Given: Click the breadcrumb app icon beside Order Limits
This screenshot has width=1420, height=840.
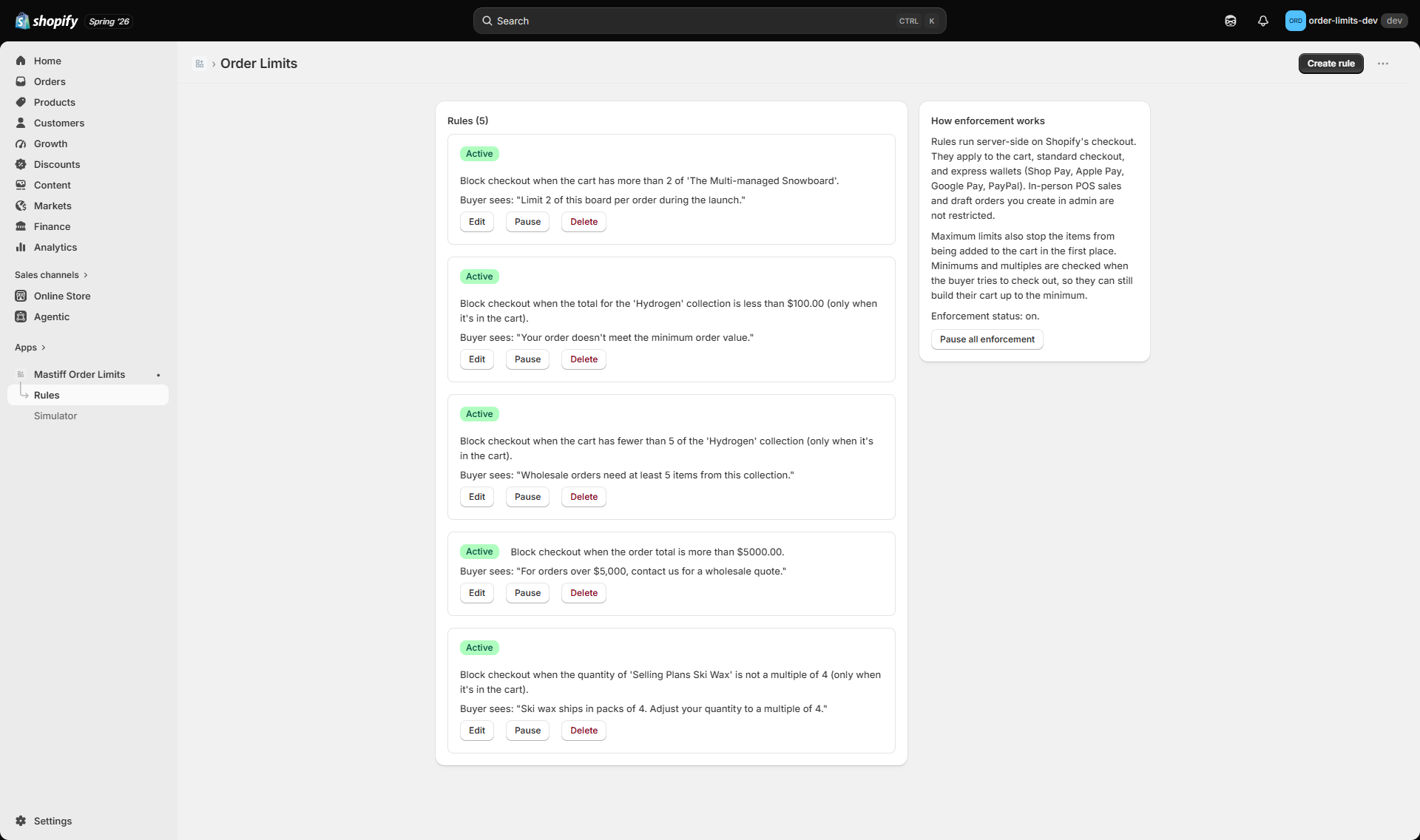Looking at the screenshot, I should point(200,64).
